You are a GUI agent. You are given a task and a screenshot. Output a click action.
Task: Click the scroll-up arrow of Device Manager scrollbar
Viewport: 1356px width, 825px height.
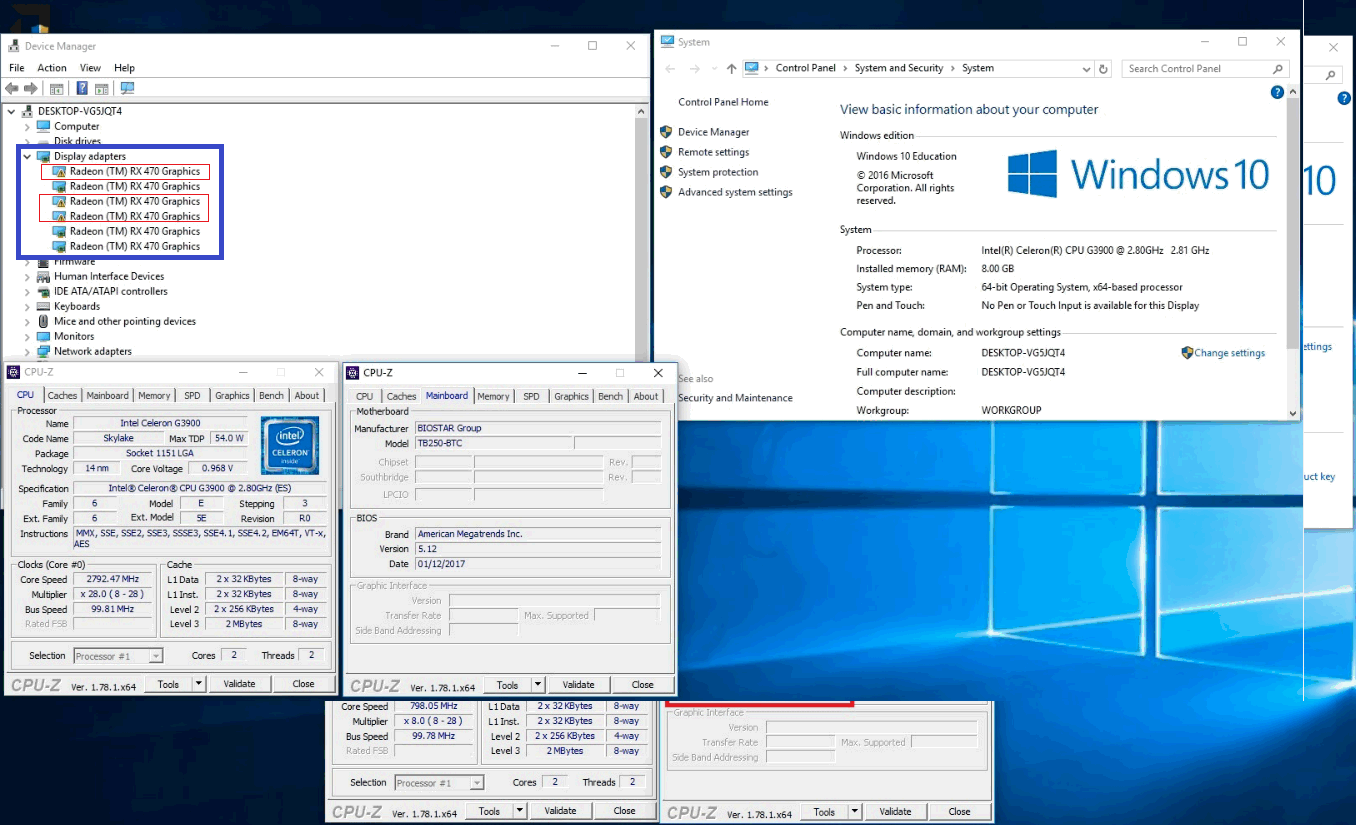[x=642, y=111]
